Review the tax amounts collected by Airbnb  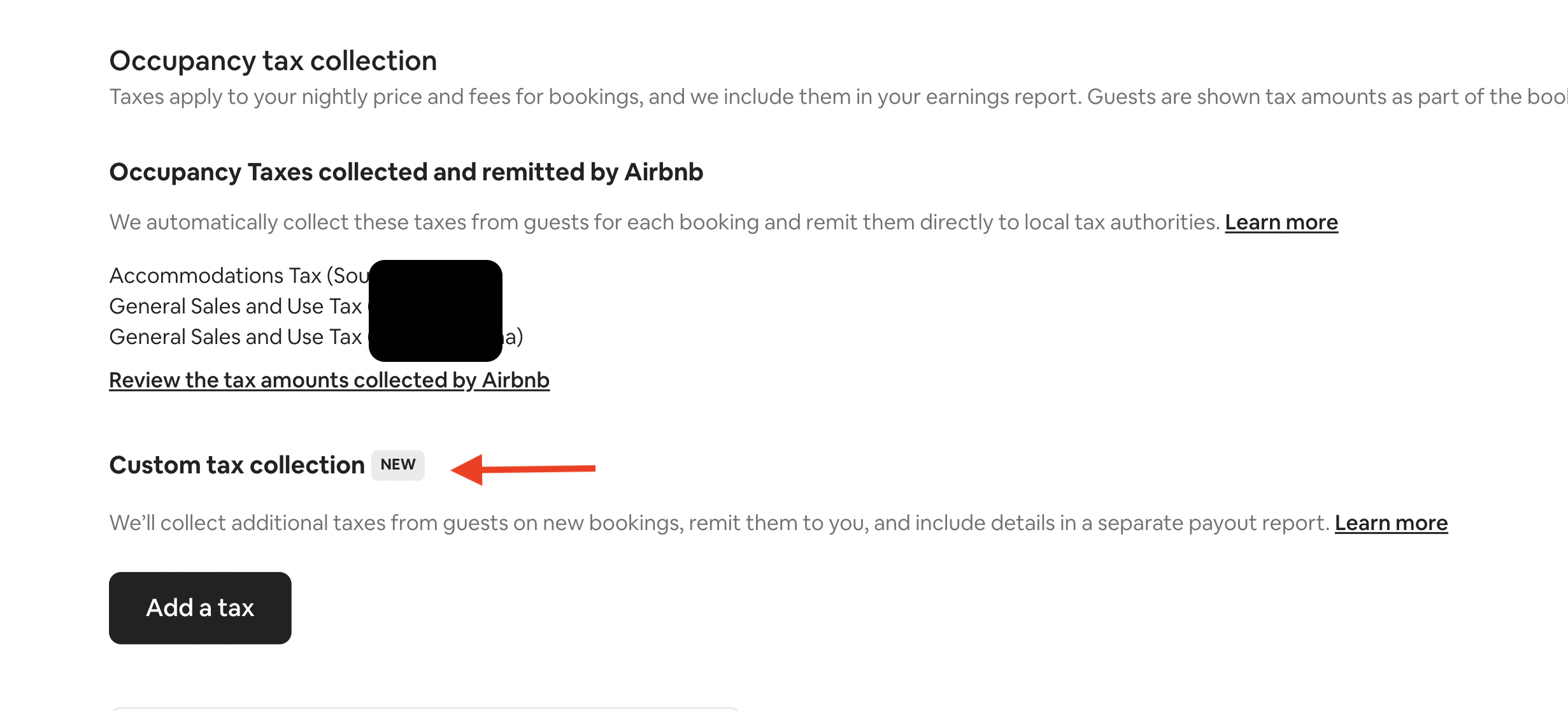pos(329,380)
